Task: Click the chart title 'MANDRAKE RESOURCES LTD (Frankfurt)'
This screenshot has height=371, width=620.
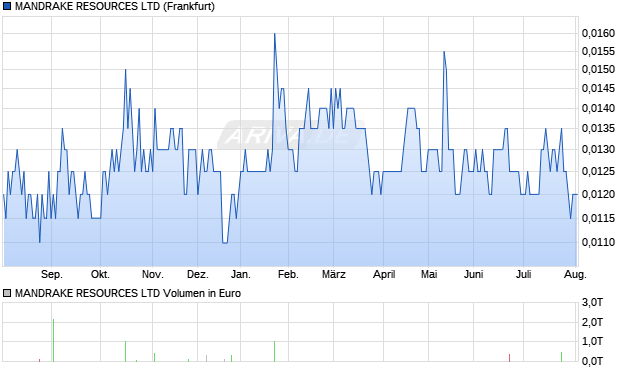Action: tap(115, 6)
